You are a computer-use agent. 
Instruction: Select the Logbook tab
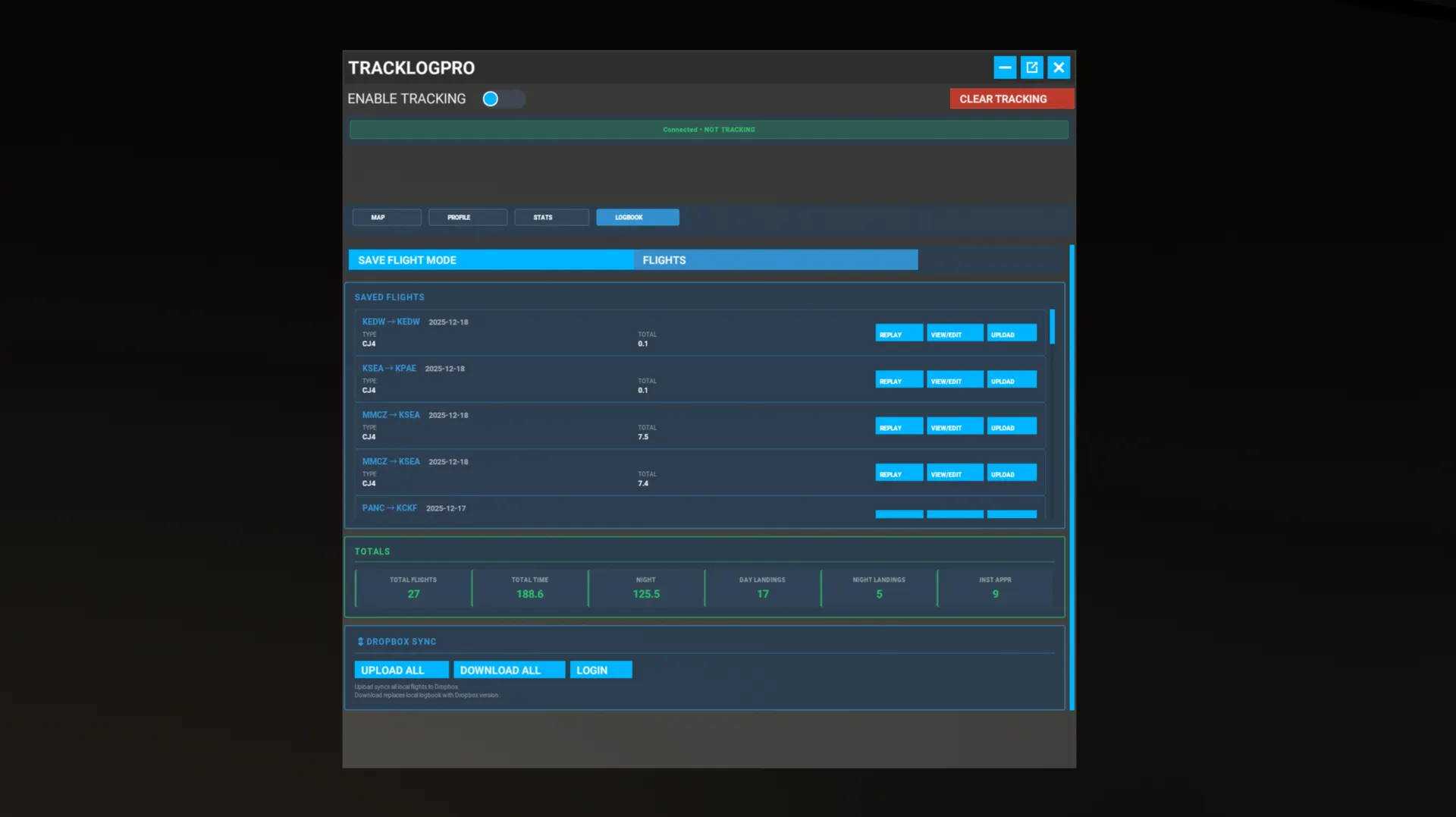[637, 218]
